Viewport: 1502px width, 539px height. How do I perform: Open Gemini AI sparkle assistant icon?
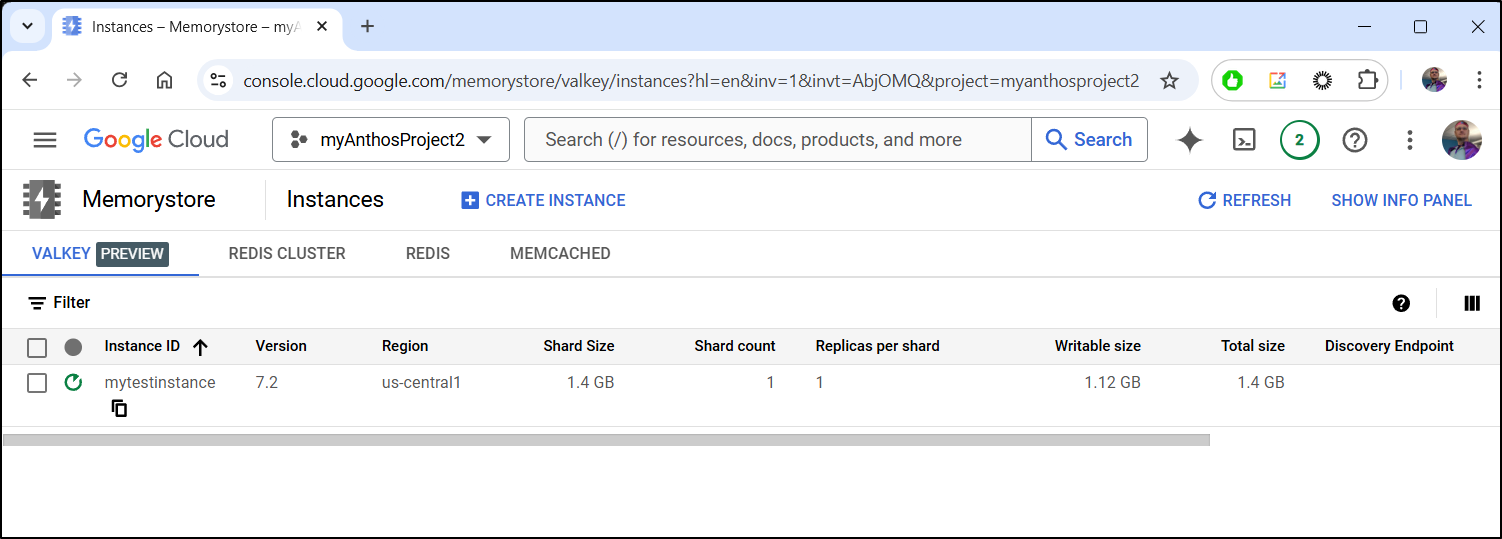pyautogui.click(x=1189, y=140)
